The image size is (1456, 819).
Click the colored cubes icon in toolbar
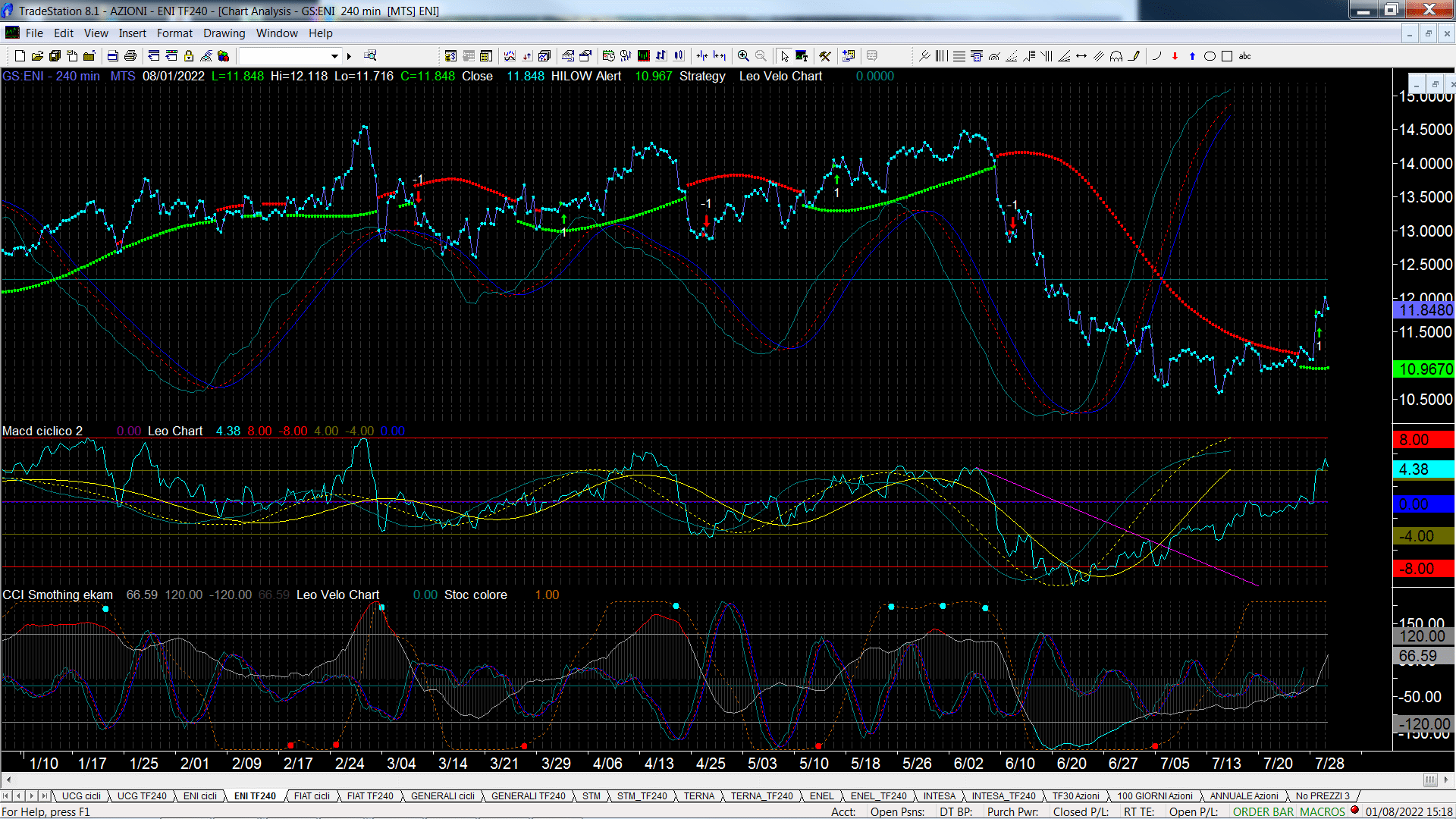tap(223, 56)
